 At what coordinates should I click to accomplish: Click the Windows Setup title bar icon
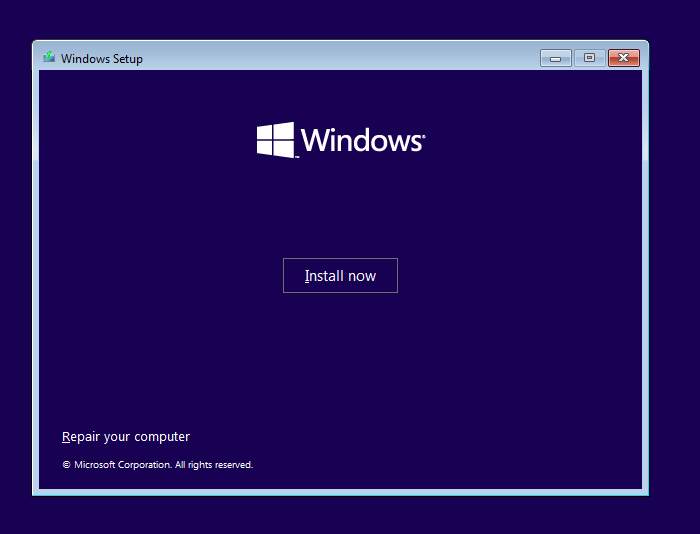click(49, 58)
